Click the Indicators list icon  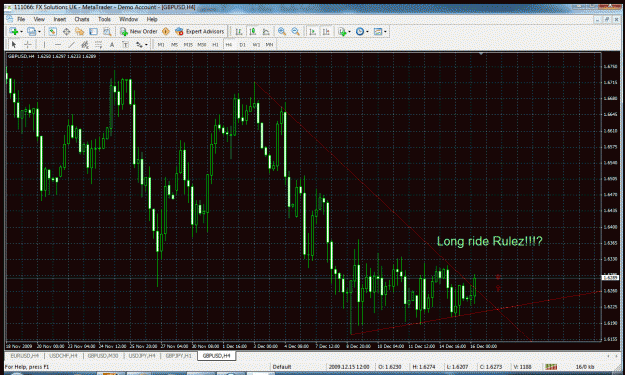point(342,31)
